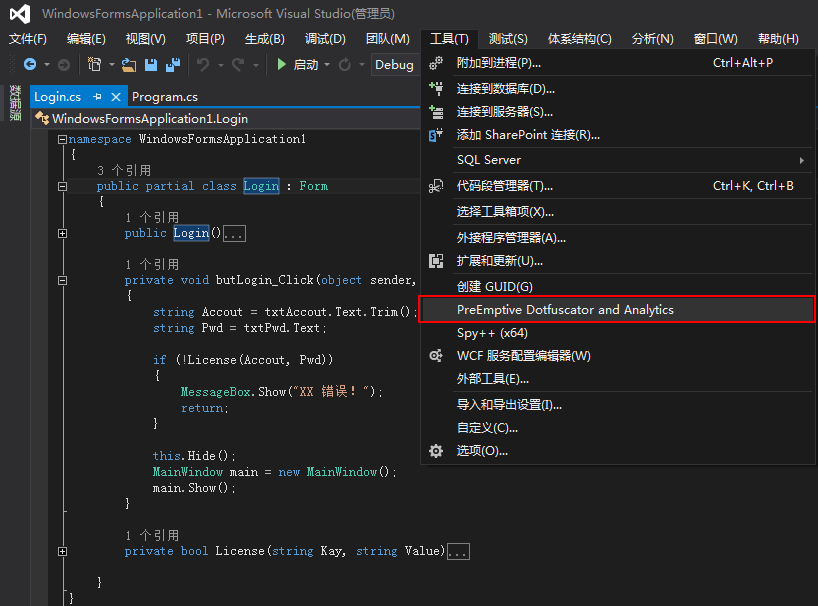Save the current file with the disk icon
818x606 pixels.
[151, 65]
